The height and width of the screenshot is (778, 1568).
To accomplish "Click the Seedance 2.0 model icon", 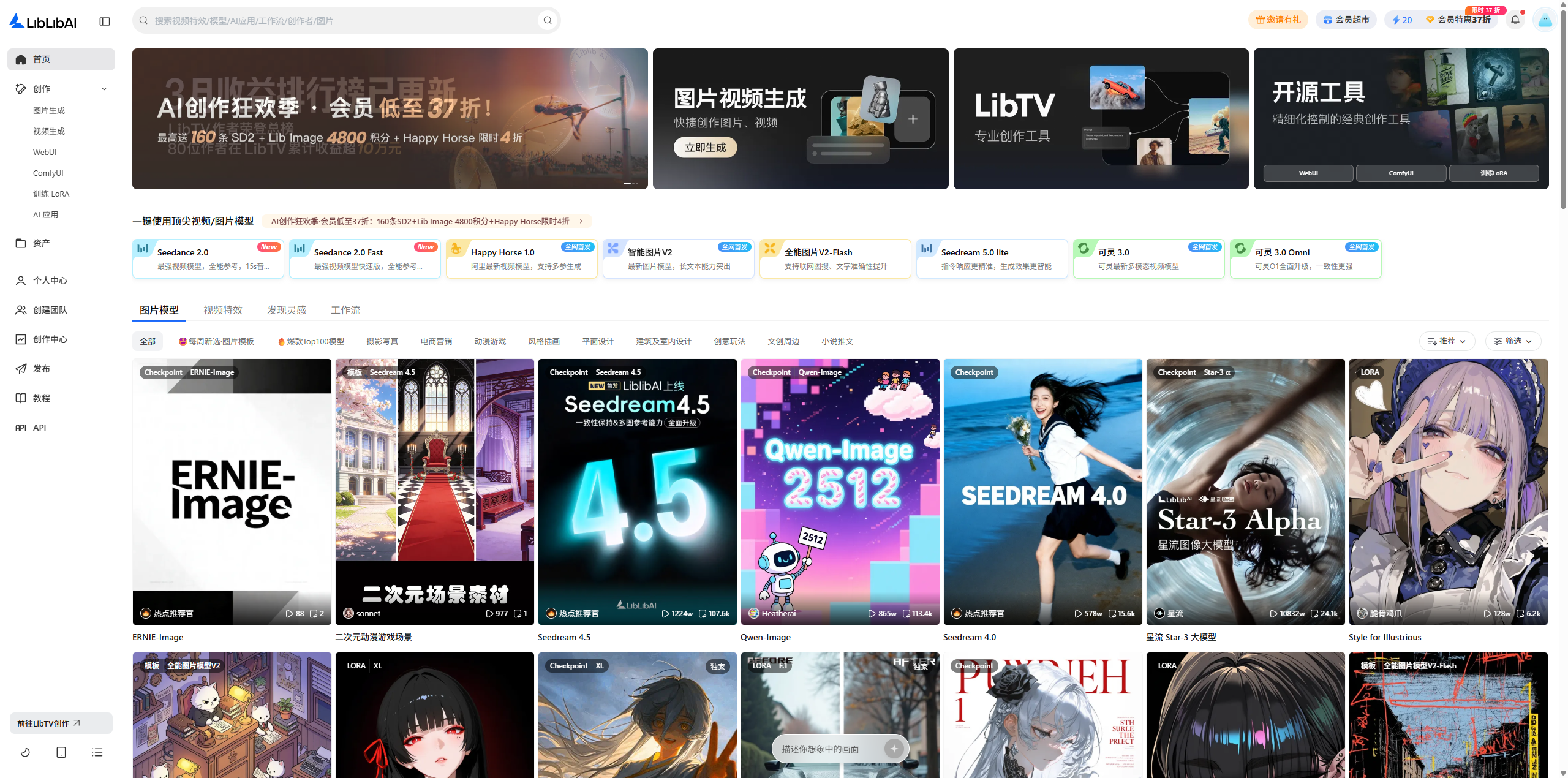I will [143, 248].
